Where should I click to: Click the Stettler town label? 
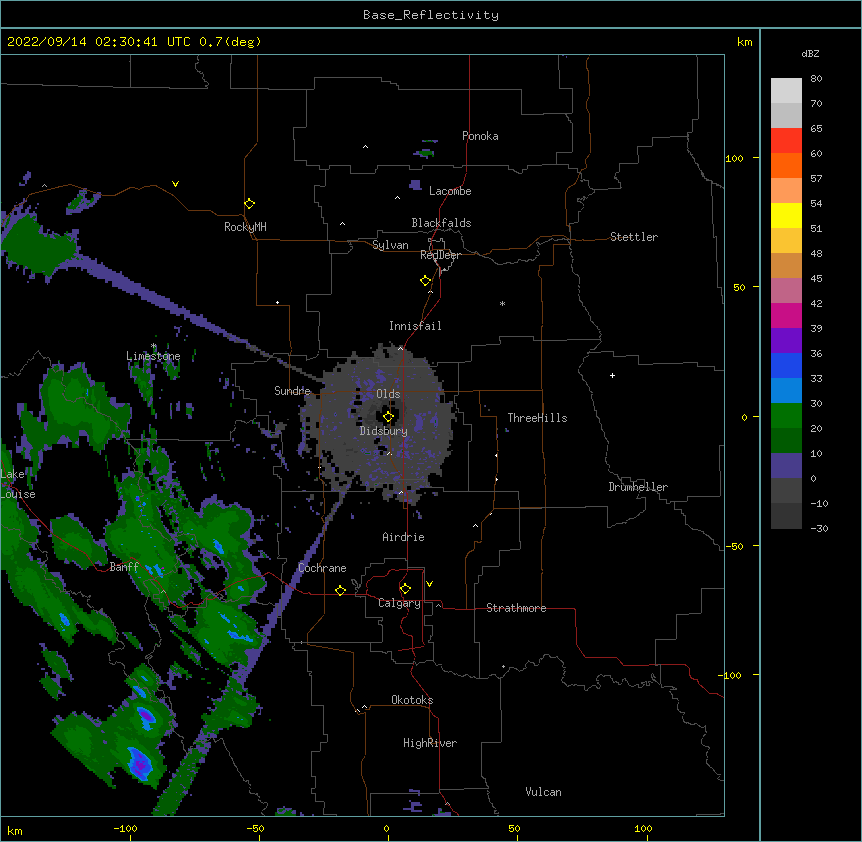pyautogui.click(x=633, y=237)
